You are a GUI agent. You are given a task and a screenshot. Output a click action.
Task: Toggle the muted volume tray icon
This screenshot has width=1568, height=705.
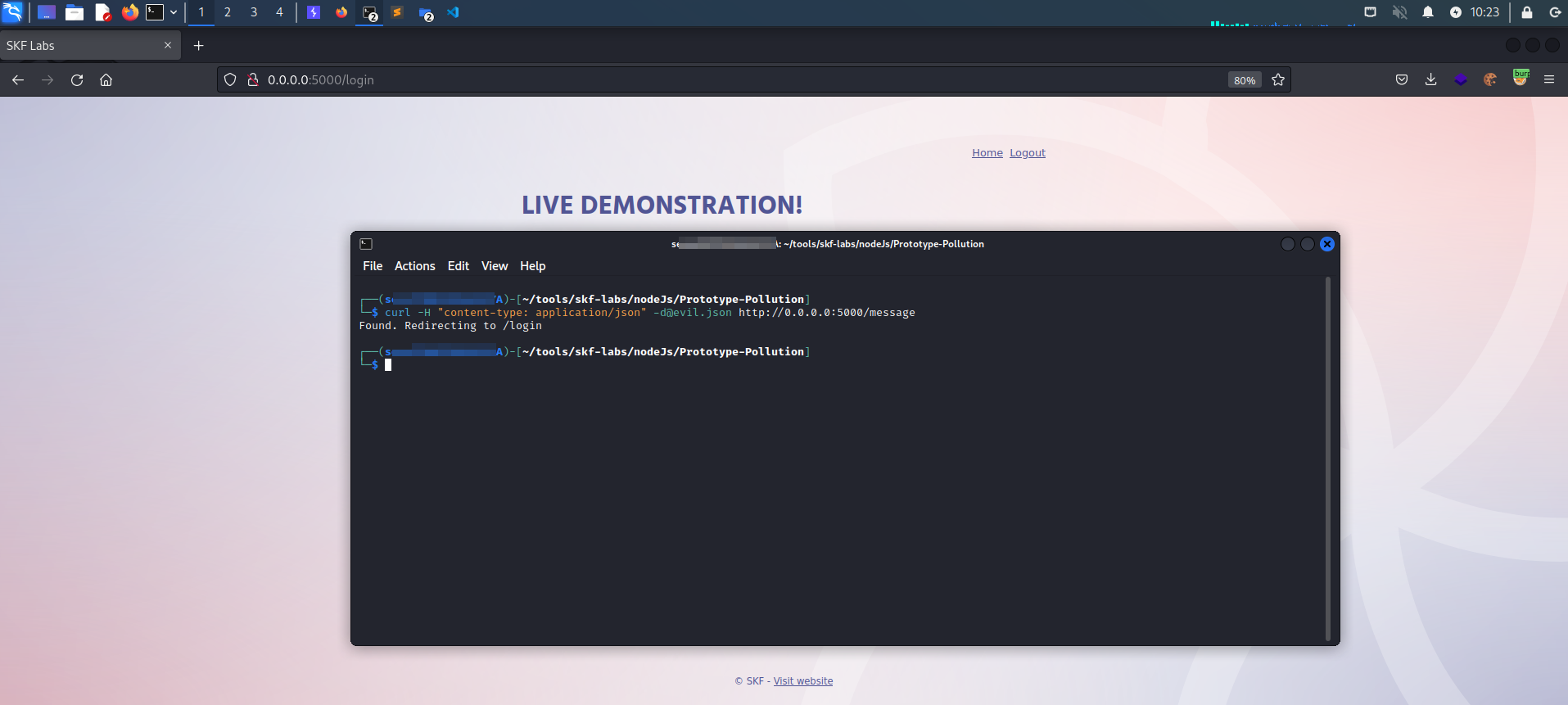click(1399, 12)
